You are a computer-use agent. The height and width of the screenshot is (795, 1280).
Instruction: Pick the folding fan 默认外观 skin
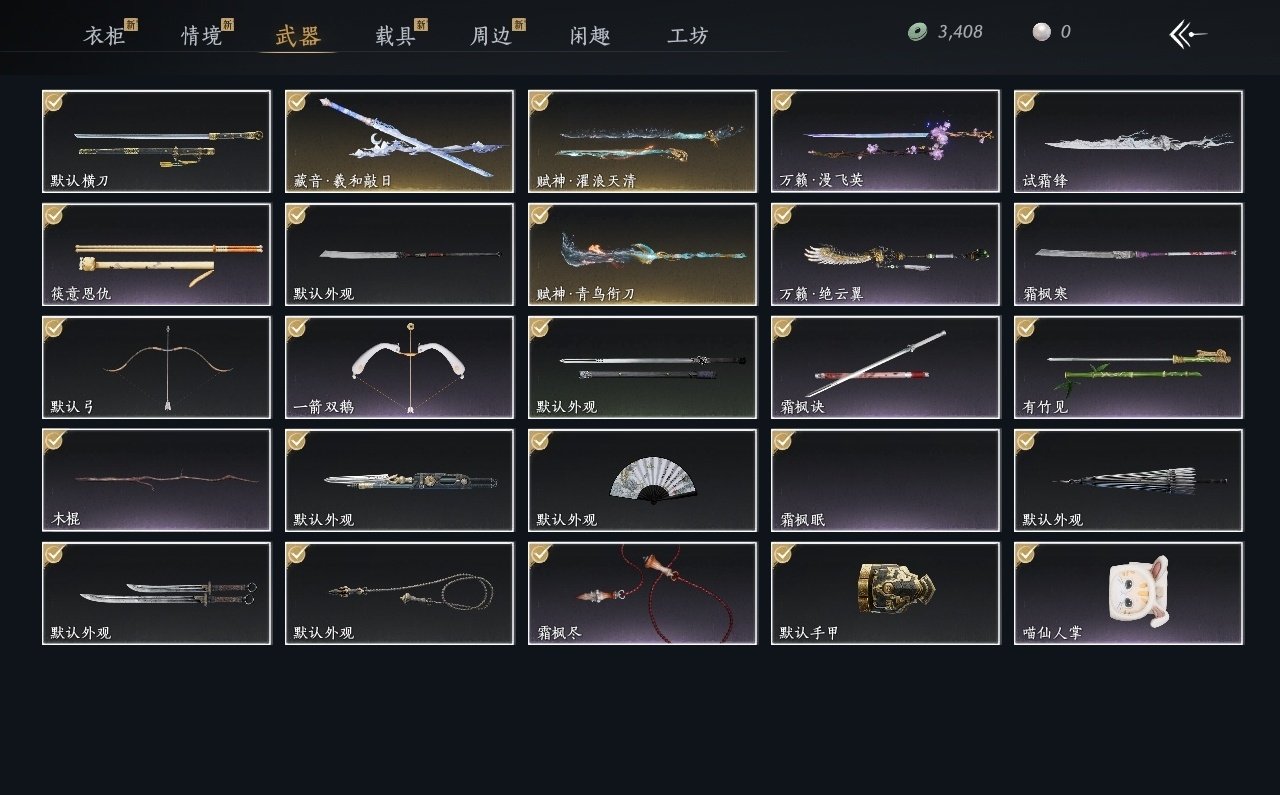click(x=642, y=480)
